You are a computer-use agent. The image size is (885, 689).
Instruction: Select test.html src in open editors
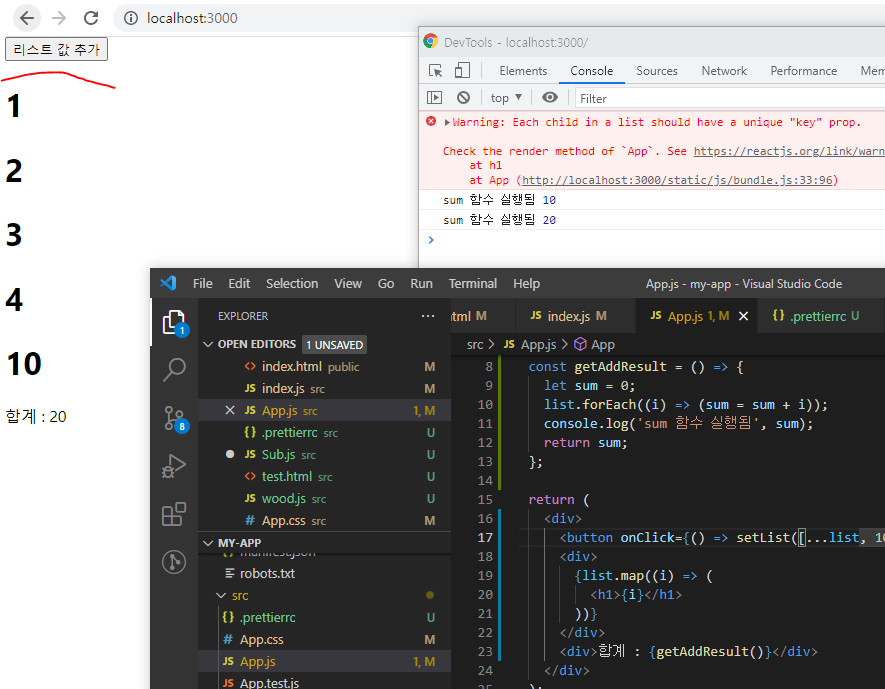(x=325, y=477)
